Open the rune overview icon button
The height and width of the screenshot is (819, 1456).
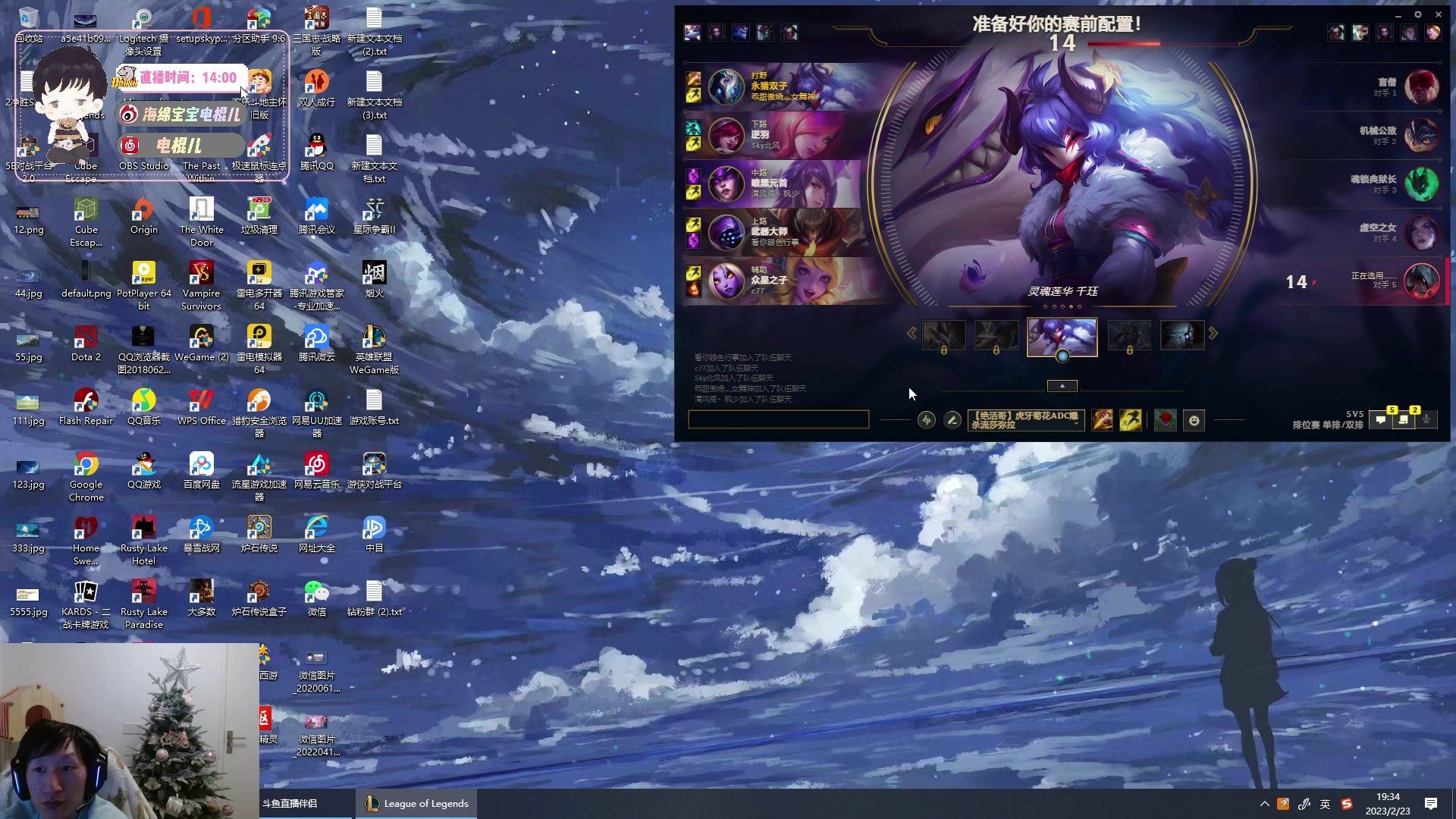click(926, 420)
